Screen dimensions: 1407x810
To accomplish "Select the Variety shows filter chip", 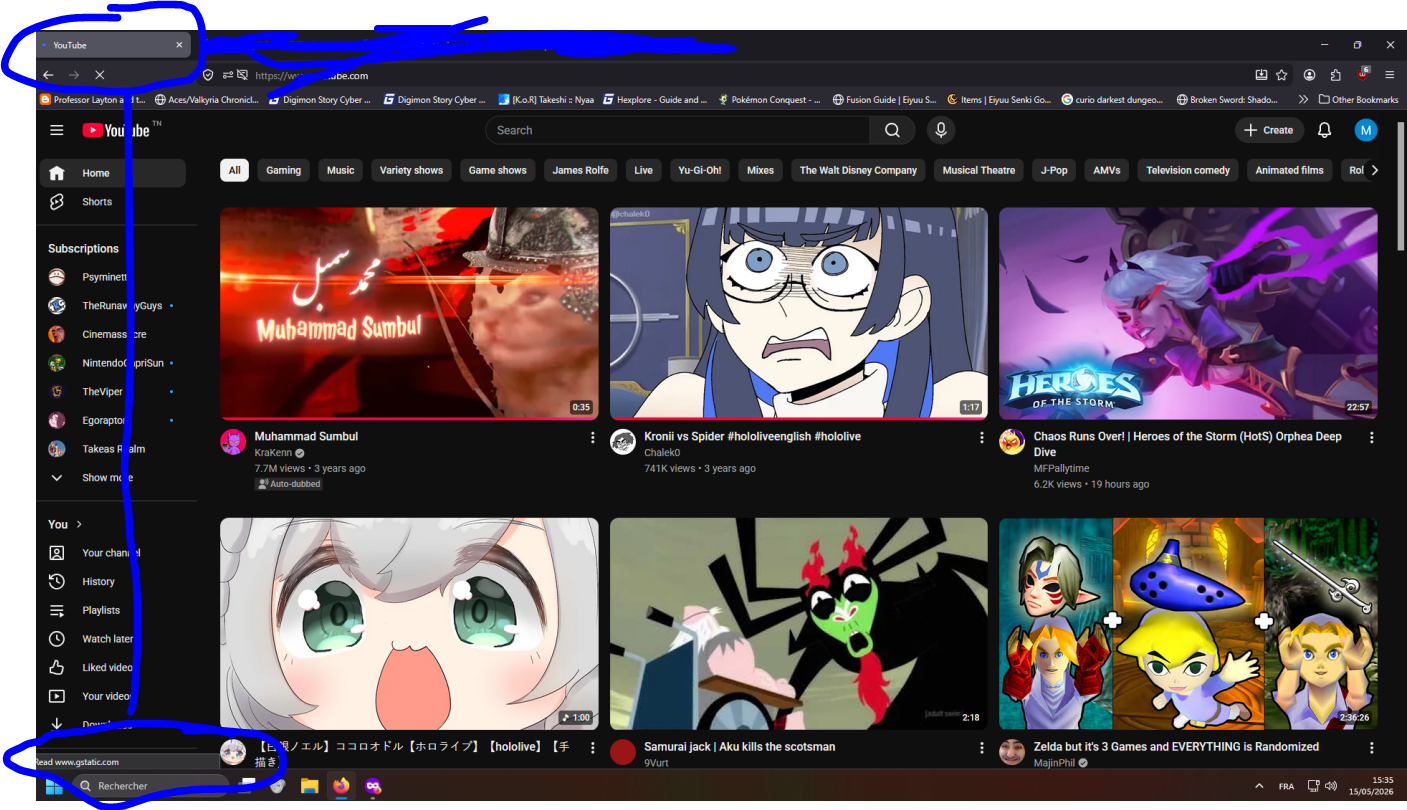I will point(411,170).
